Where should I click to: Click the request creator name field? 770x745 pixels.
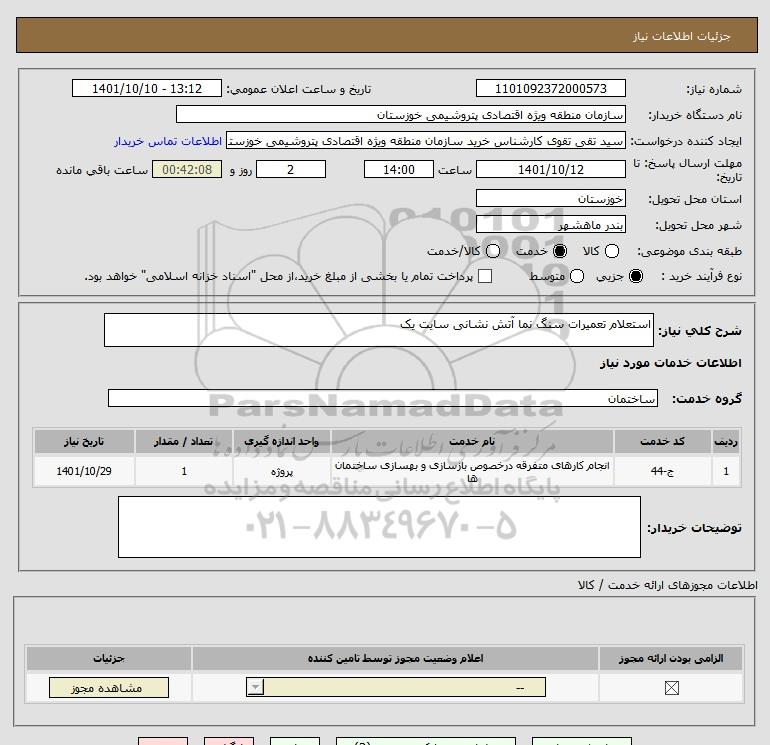426,140
